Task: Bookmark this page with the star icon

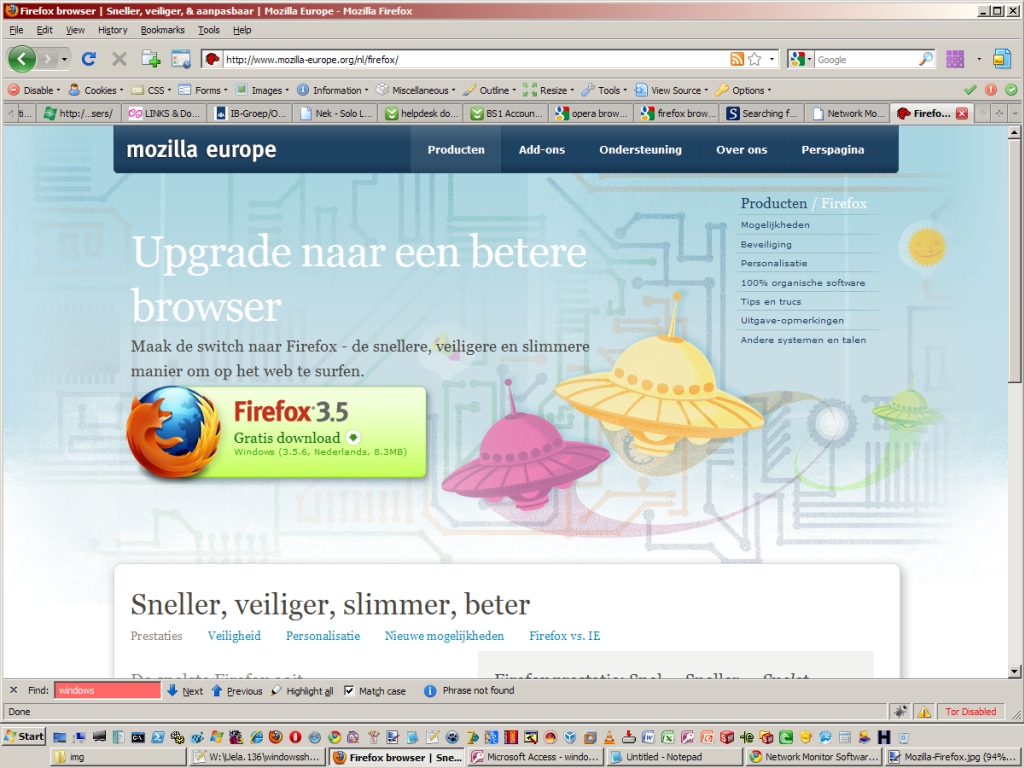Action: point(755,59)
